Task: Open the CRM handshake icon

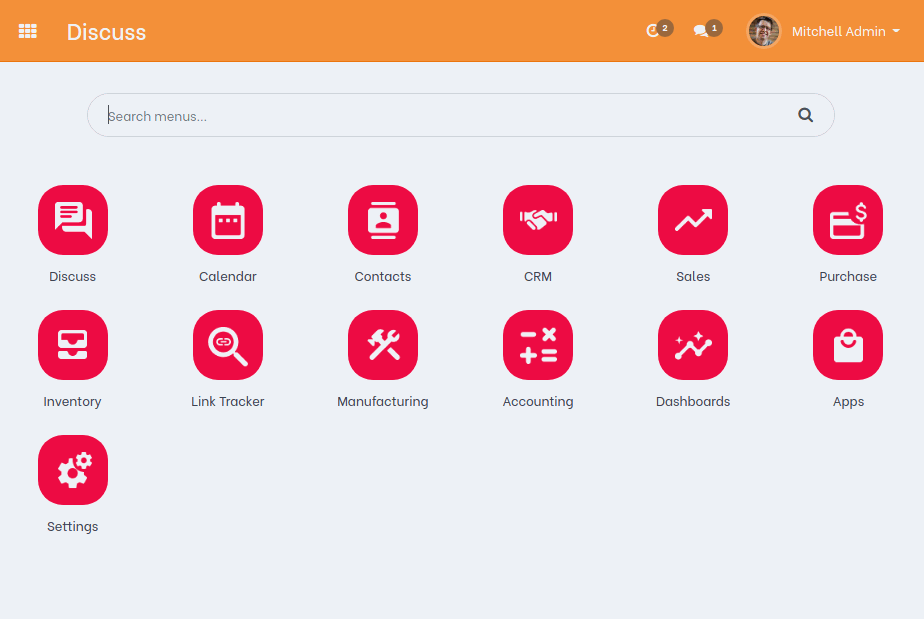Action: point(538,220)
